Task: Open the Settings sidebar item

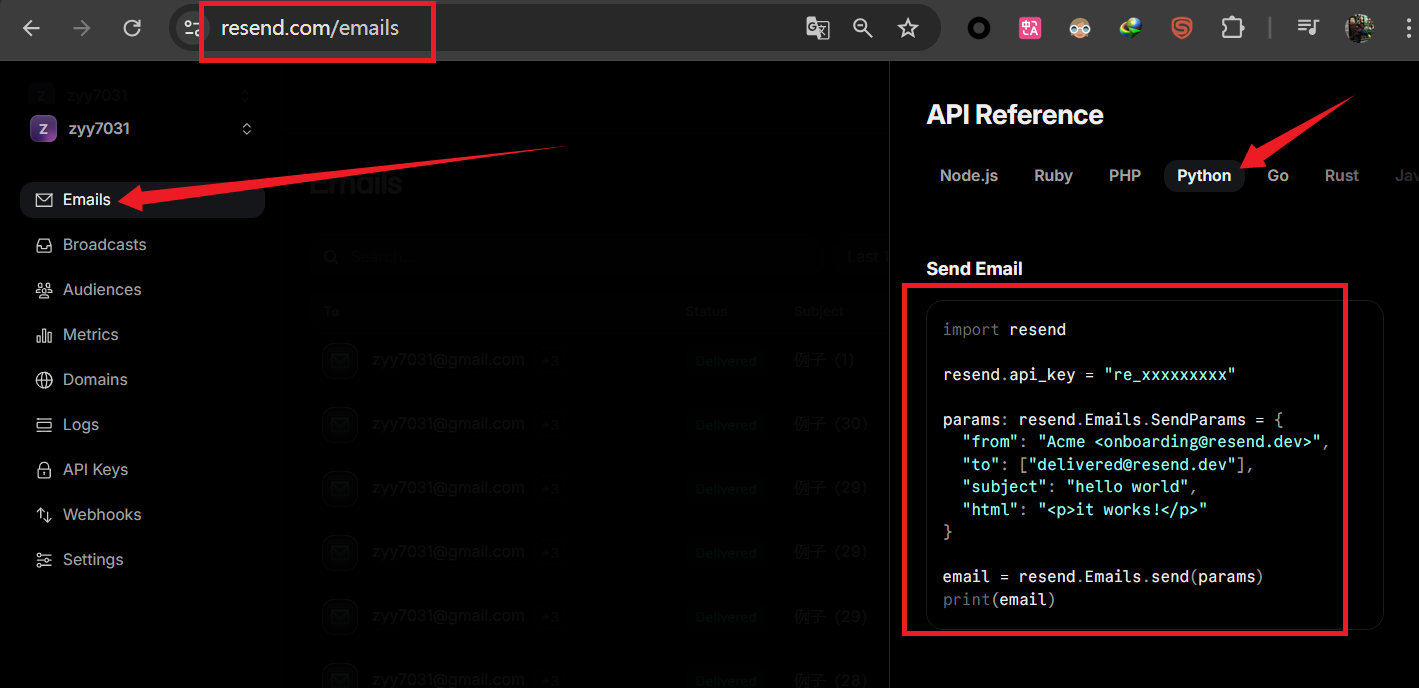Action: [142, 560]
